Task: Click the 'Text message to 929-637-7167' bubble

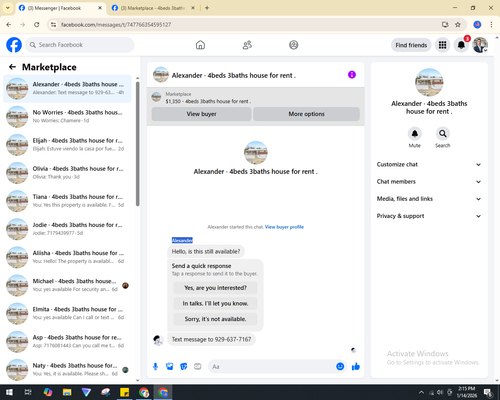Action: 211,339
